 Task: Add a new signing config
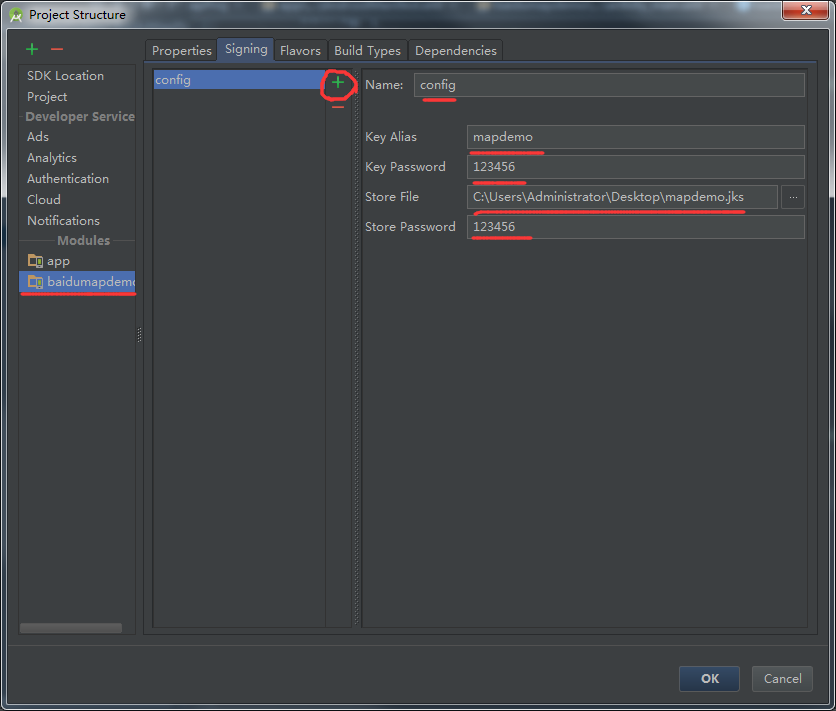coord(337,82)
